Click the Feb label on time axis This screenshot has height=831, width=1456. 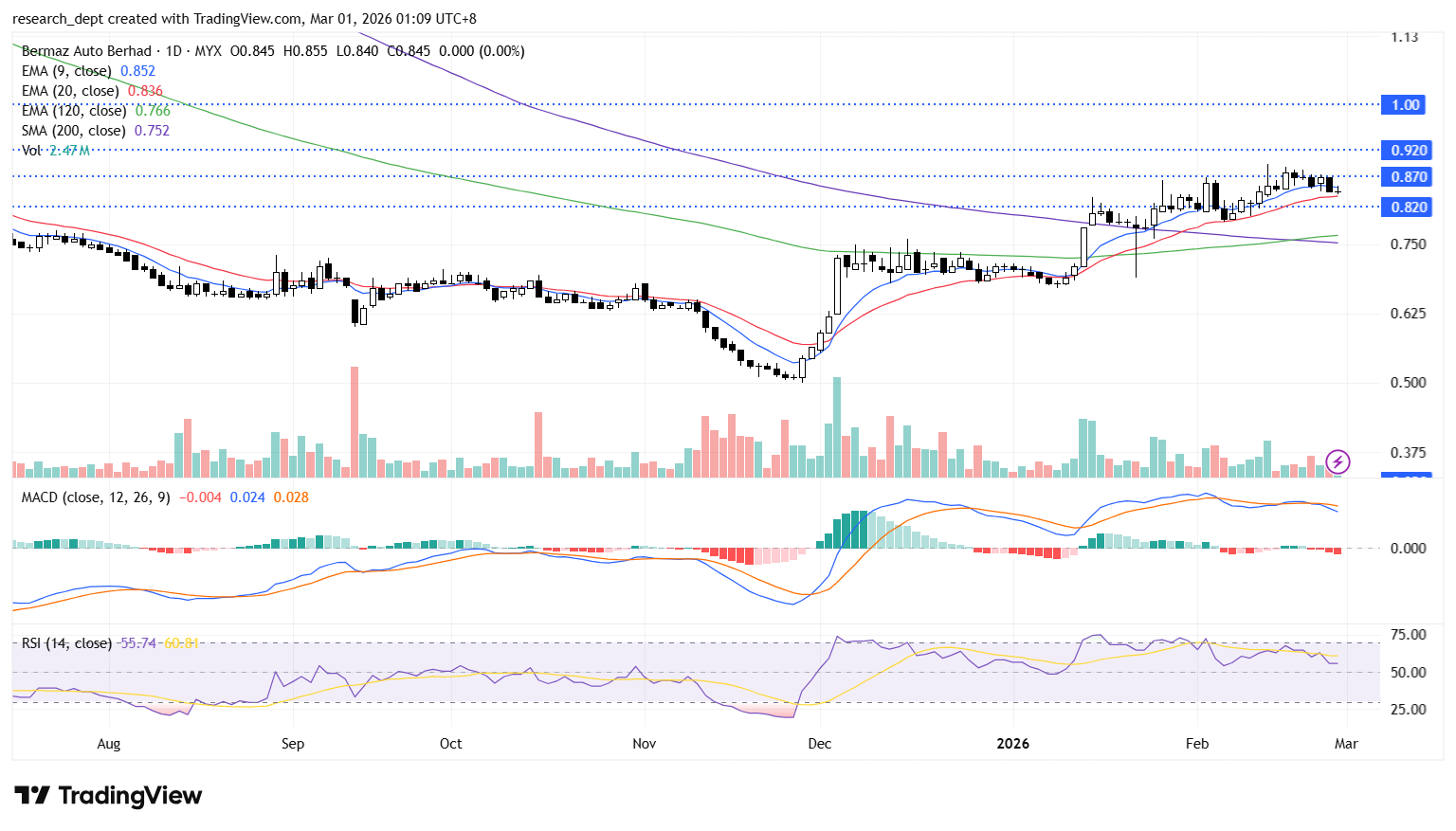click(x=1196, y=744)
